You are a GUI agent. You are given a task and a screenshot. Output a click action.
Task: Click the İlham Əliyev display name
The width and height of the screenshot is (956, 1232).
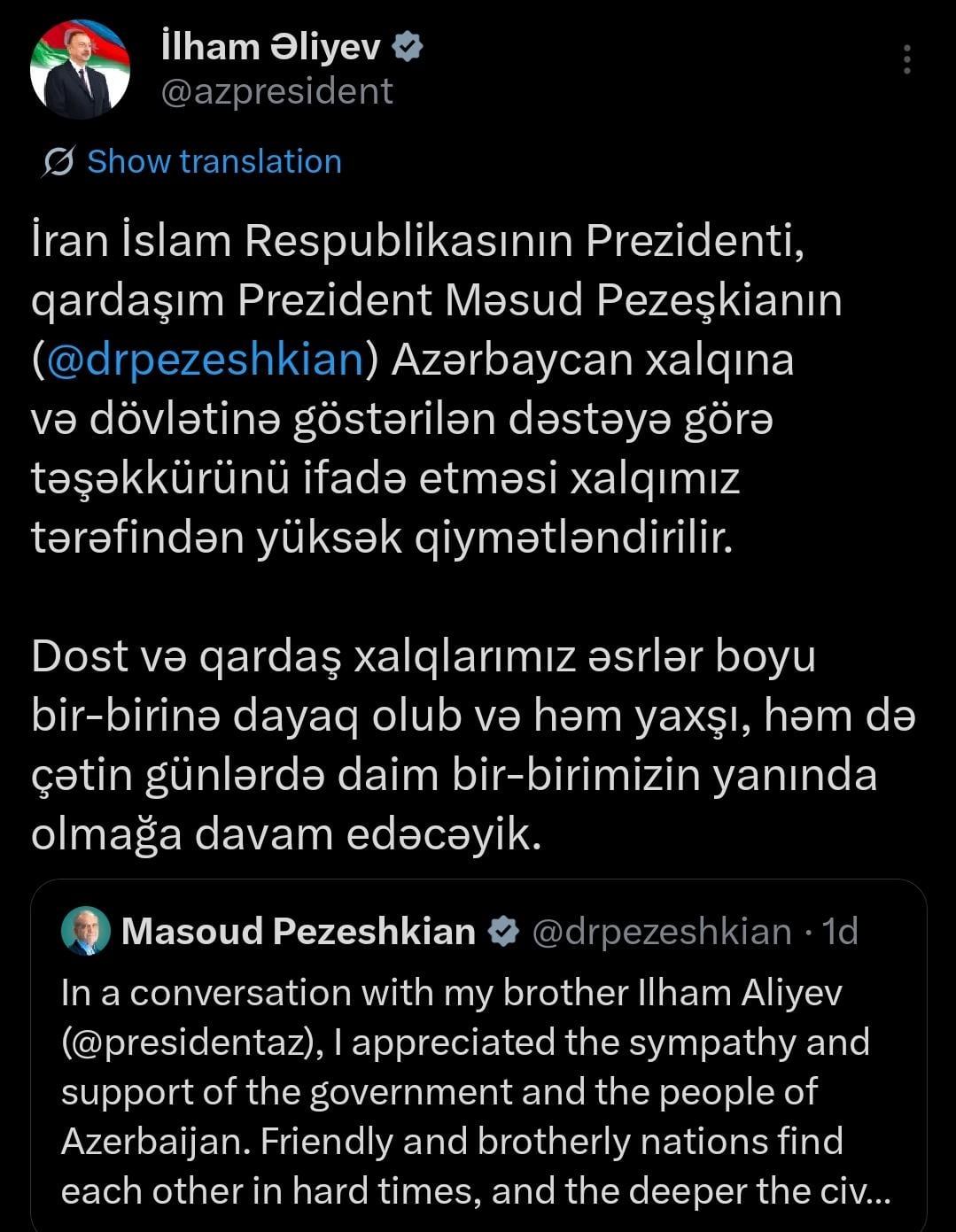[270, 47]
